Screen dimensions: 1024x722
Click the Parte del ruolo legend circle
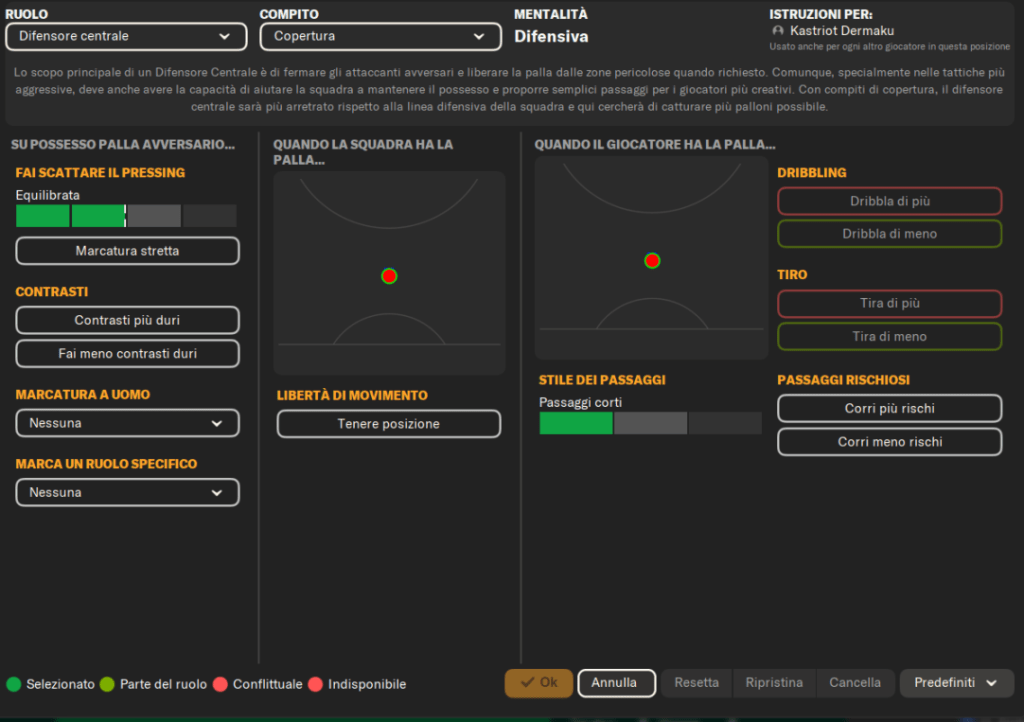click(107, 684)
